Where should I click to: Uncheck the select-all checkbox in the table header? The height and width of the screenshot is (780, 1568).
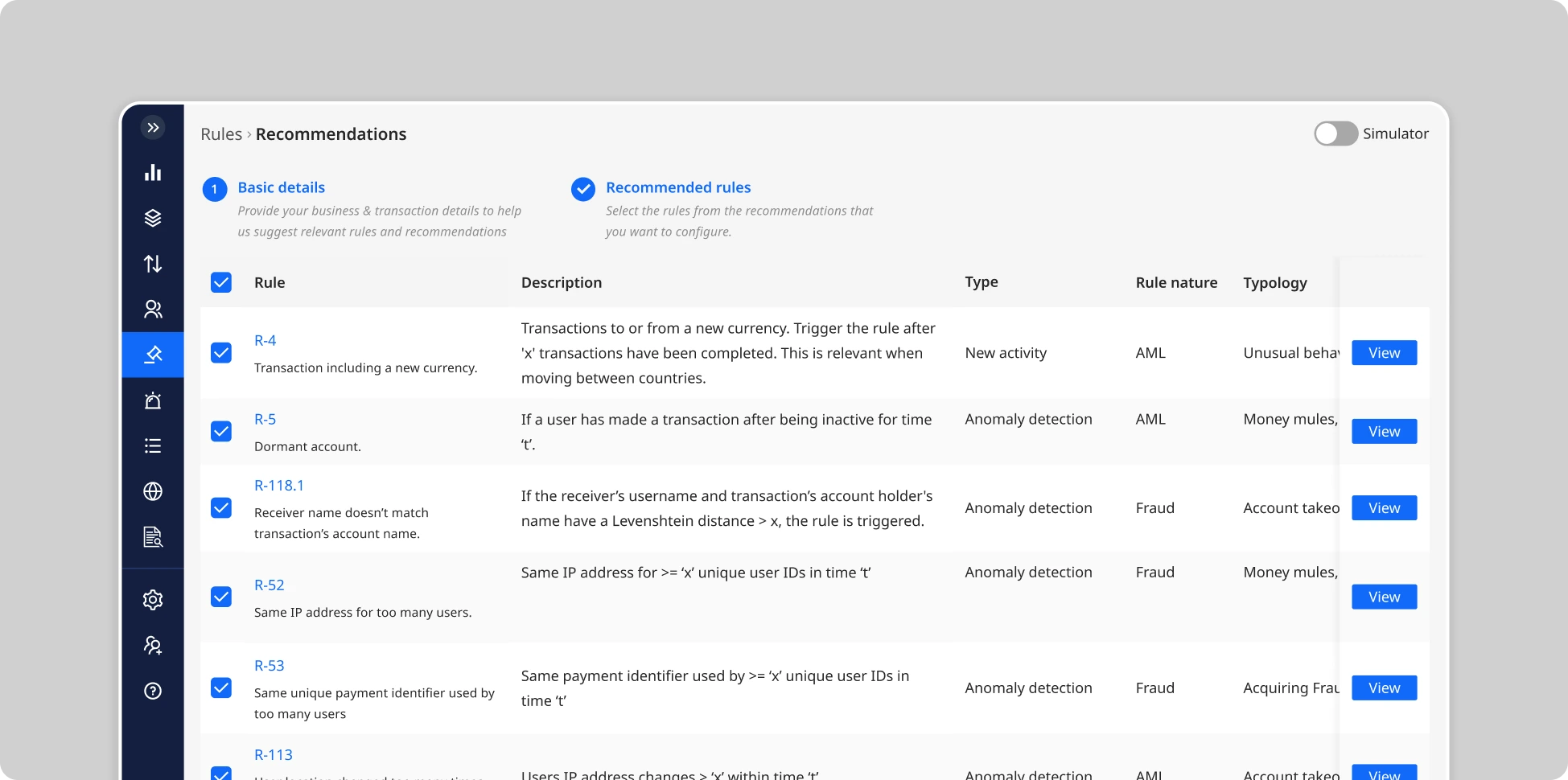click(221, 282)
